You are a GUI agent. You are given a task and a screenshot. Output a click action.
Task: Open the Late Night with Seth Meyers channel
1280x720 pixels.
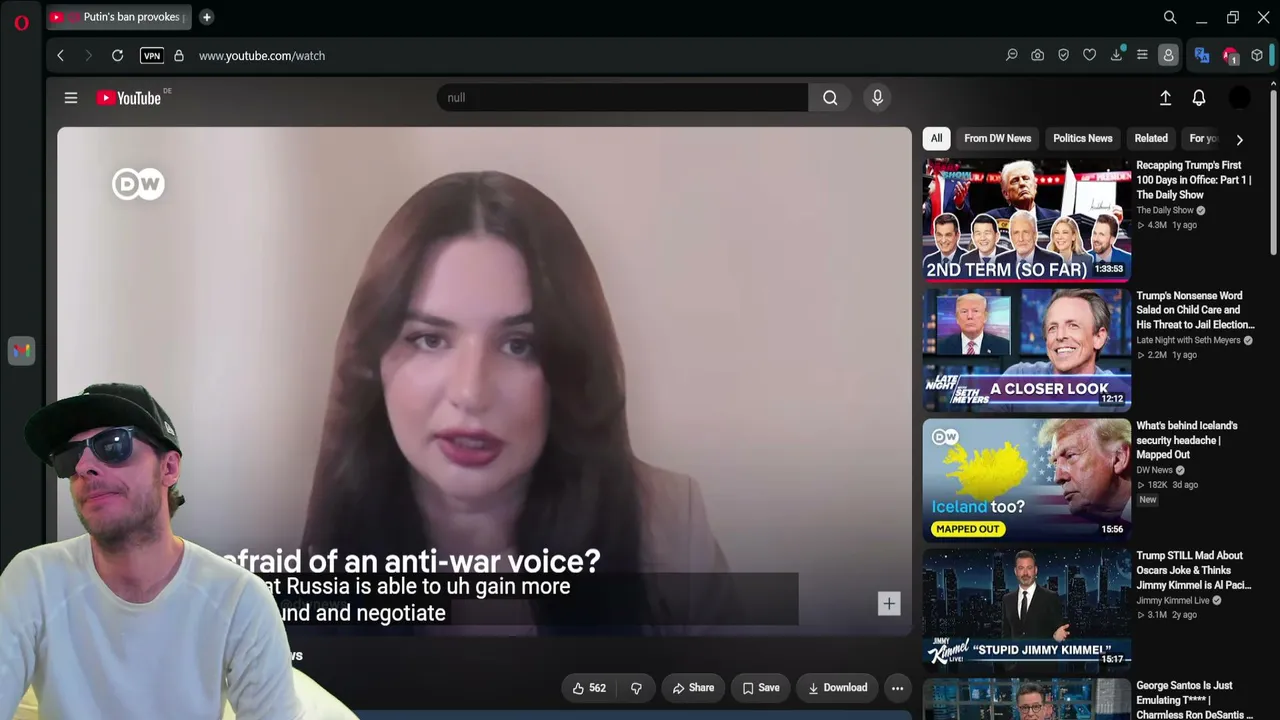(x=1188, y=341)
